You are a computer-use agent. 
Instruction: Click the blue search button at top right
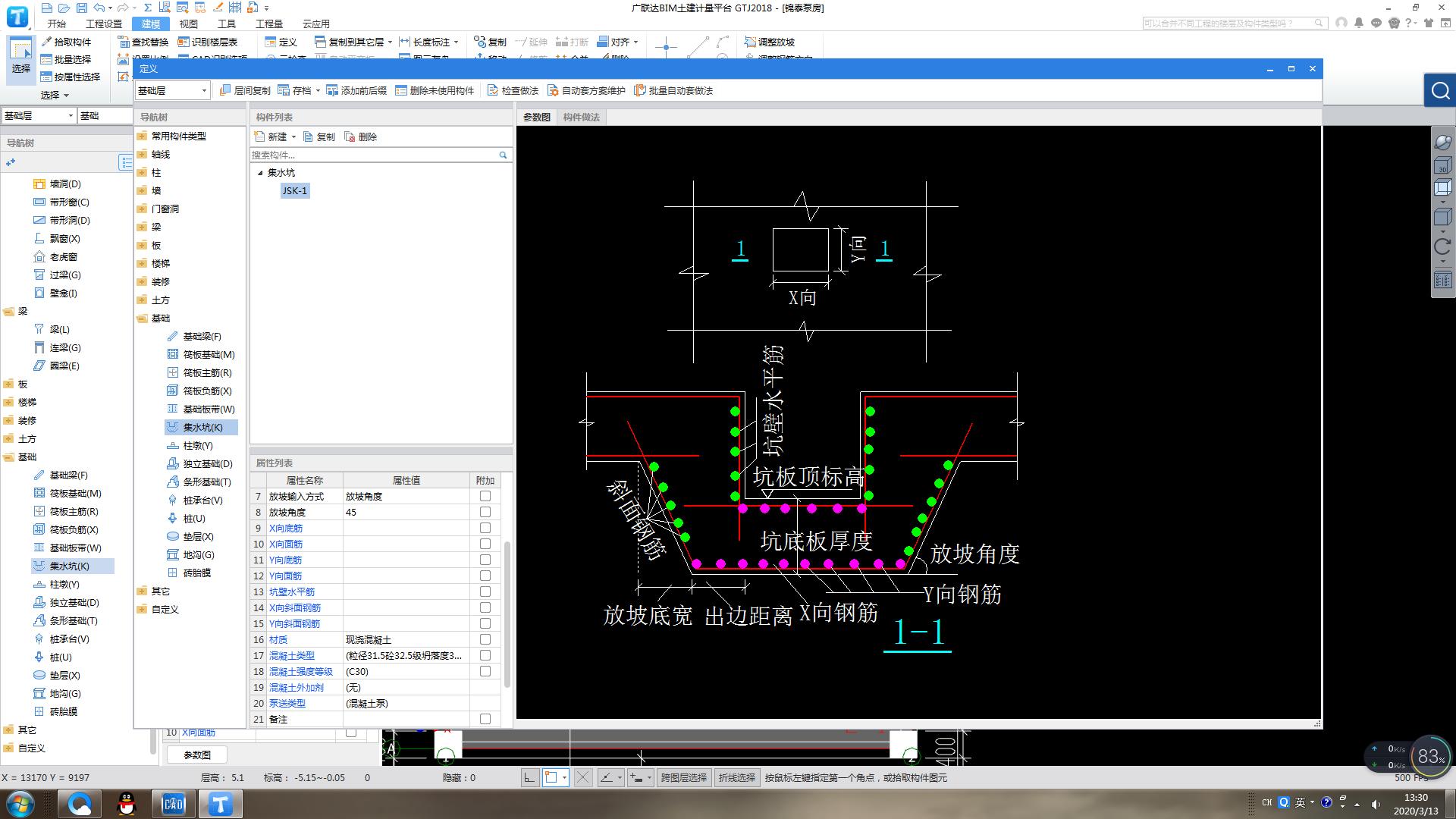(1440, 91)
